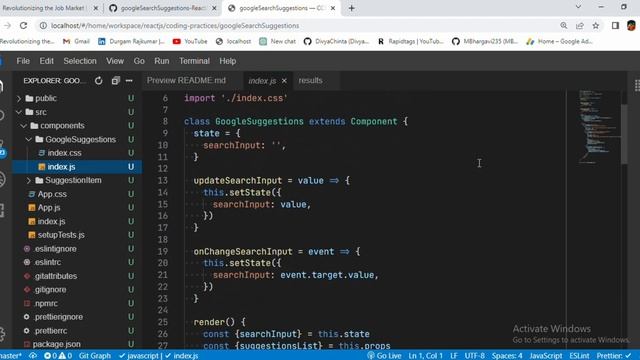Open the Run menu

(x=162, y=61)
